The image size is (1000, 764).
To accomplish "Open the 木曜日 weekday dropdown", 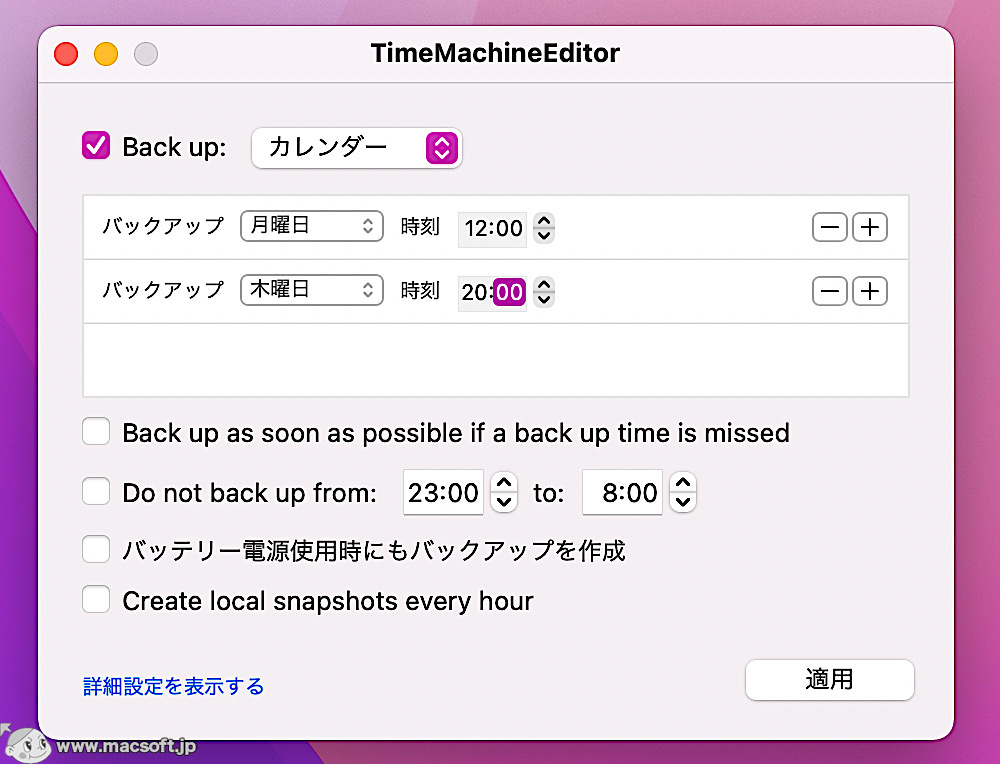I will pyautogui.click(x=311, y=290).
